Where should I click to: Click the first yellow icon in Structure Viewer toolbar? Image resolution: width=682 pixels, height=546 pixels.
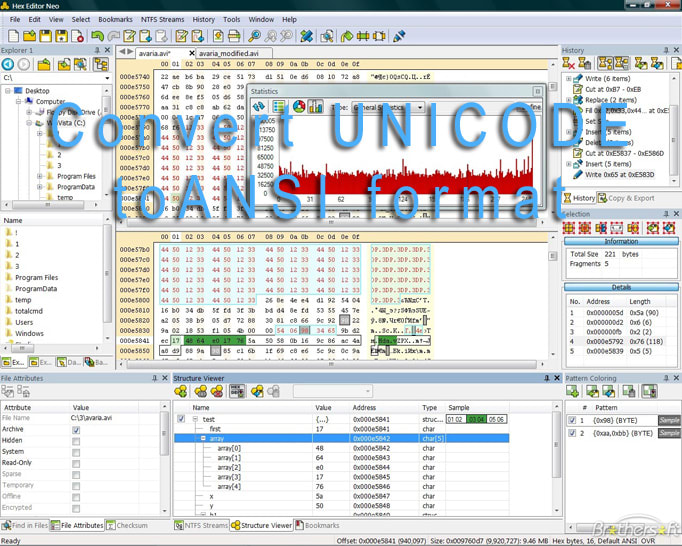(x=181, y=391)
